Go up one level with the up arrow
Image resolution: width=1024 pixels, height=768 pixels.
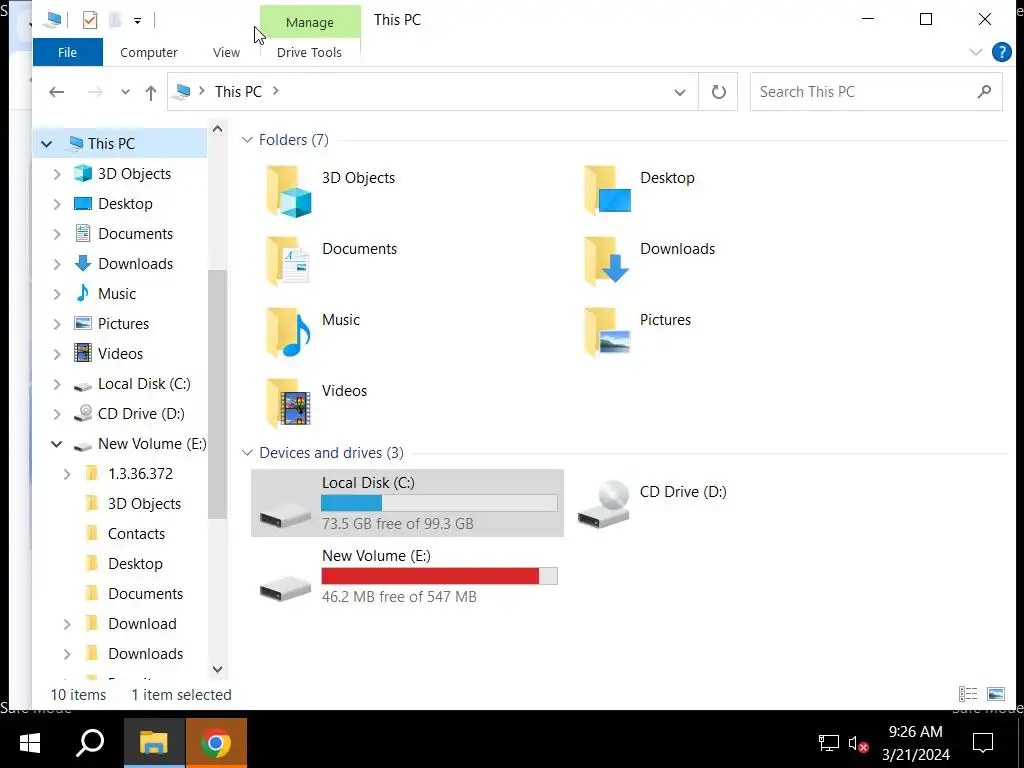click(x=151, y=92)
